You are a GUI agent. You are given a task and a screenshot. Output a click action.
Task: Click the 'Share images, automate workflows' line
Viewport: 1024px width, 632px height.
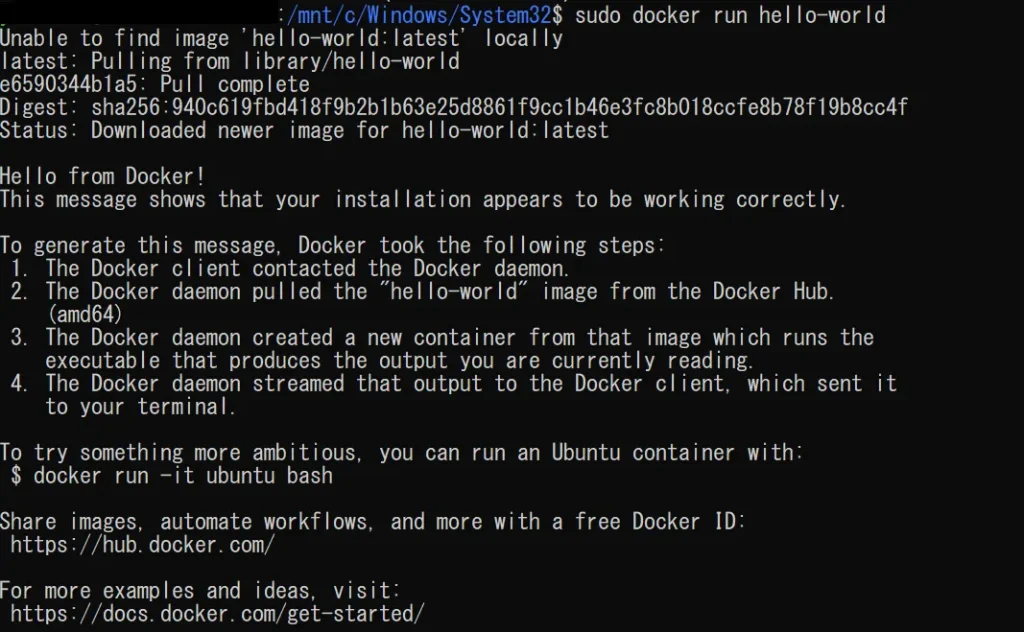[373, 522]
